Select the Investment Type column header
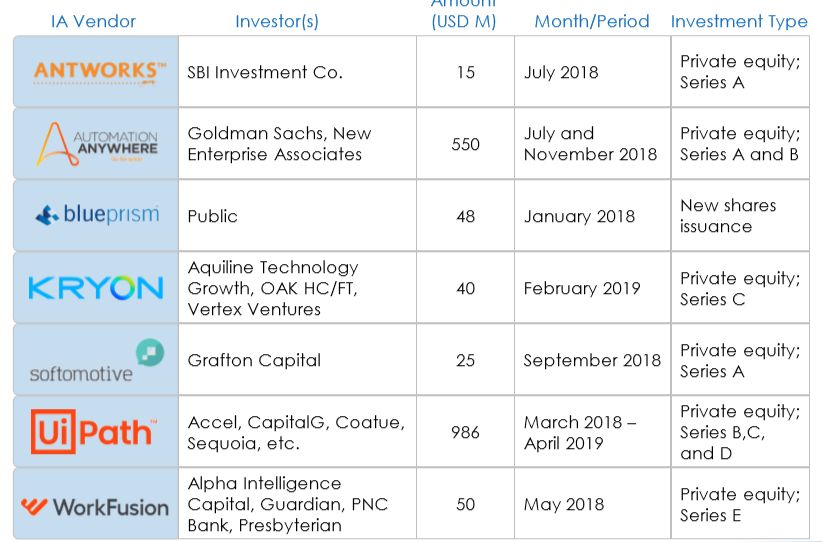 739,21
